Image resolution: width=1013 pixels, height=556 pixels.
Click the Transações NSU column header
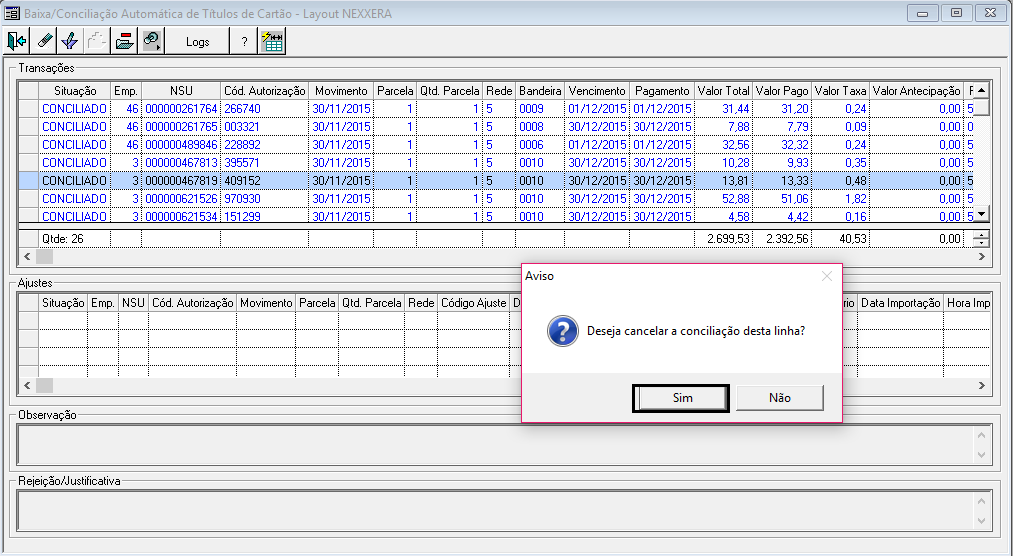tap(181, 91)
